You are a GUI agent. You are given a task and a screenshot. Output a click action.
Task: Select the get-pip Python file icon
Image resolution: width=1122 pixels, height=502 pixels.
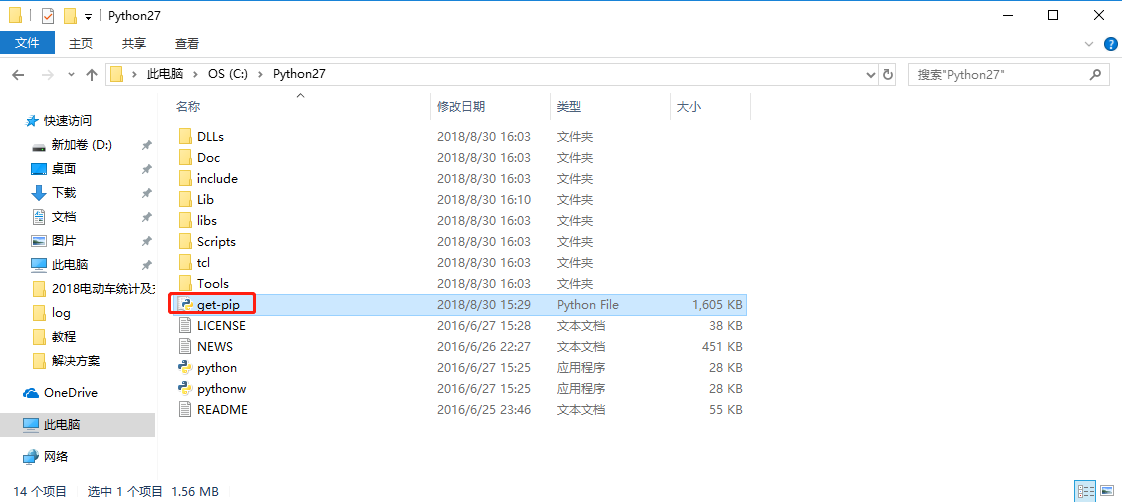click(185, 305)
